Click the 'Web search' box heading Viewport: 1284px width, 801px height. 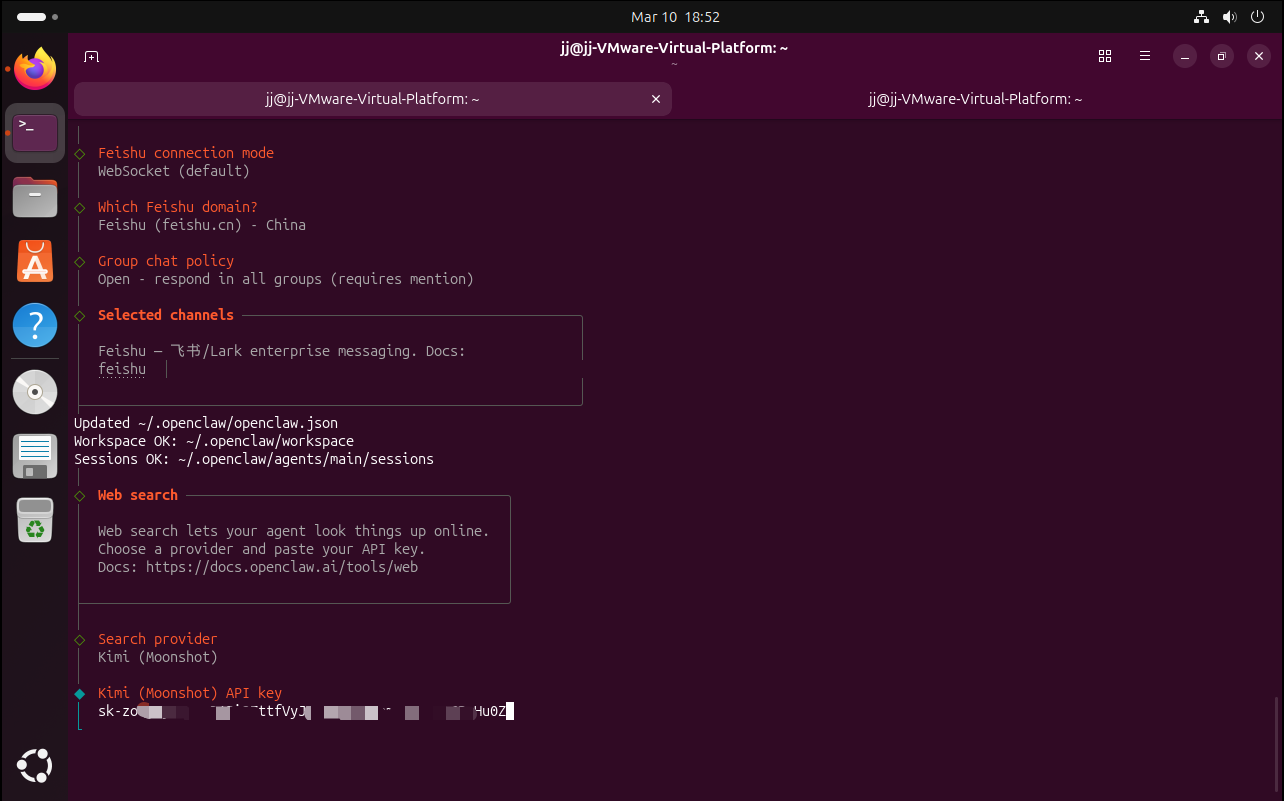pyautogui.click(x=138, y=495)
